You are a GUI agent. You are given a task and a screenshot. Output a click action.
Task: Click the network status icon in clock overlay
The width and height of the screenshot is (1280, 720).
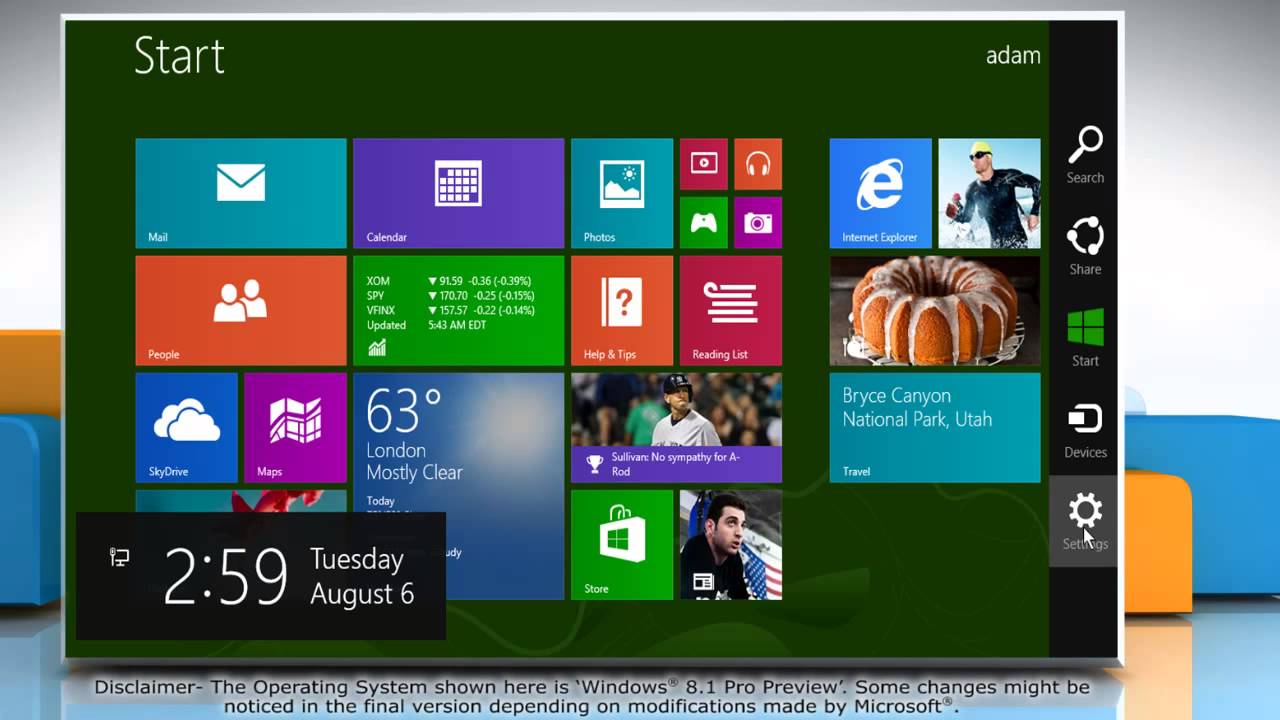click(119, 557)
